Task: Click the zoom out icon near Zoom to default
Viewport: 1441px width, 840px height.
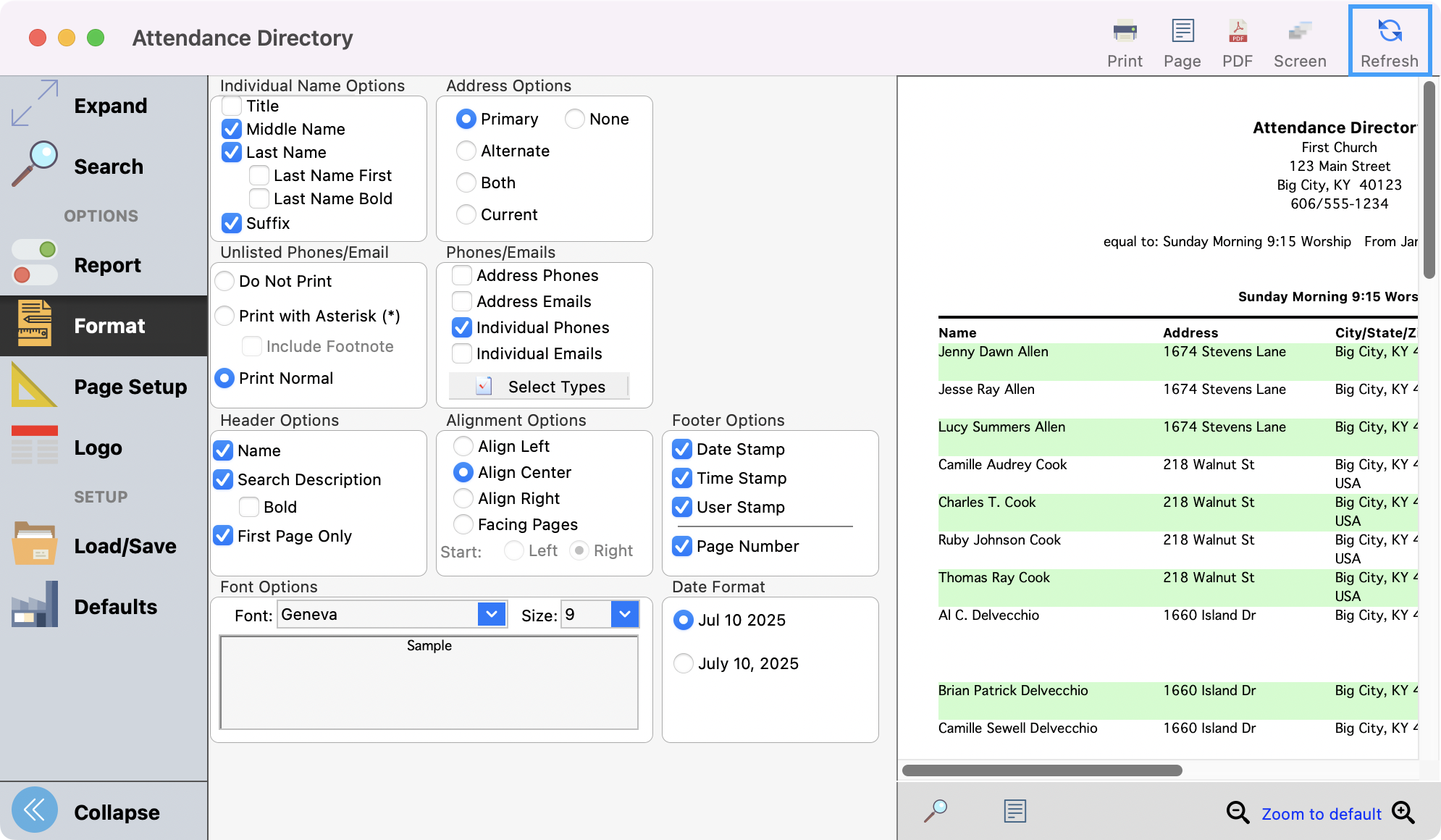Action: [x=1237, y=812]
